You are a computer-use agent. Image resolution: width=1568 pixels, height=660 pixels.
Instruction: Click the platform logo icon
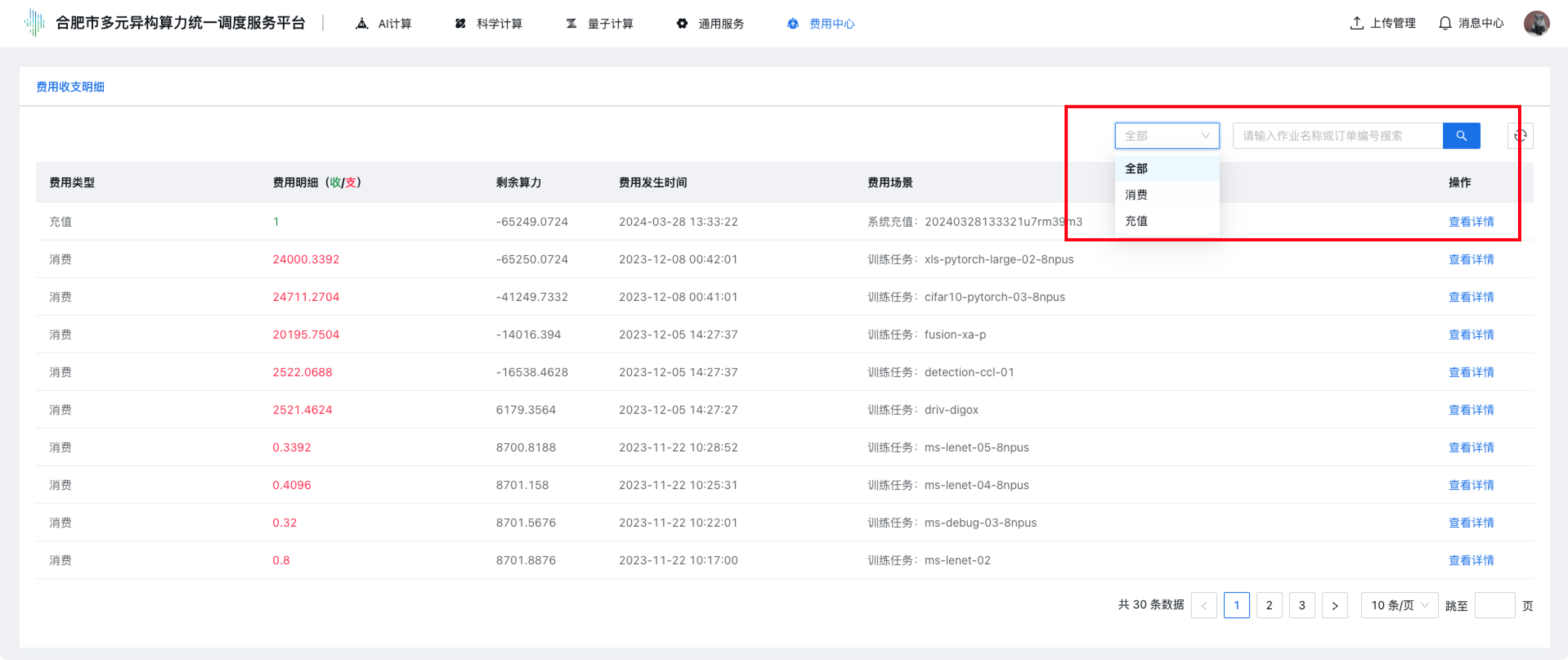[x=34, y=23]
